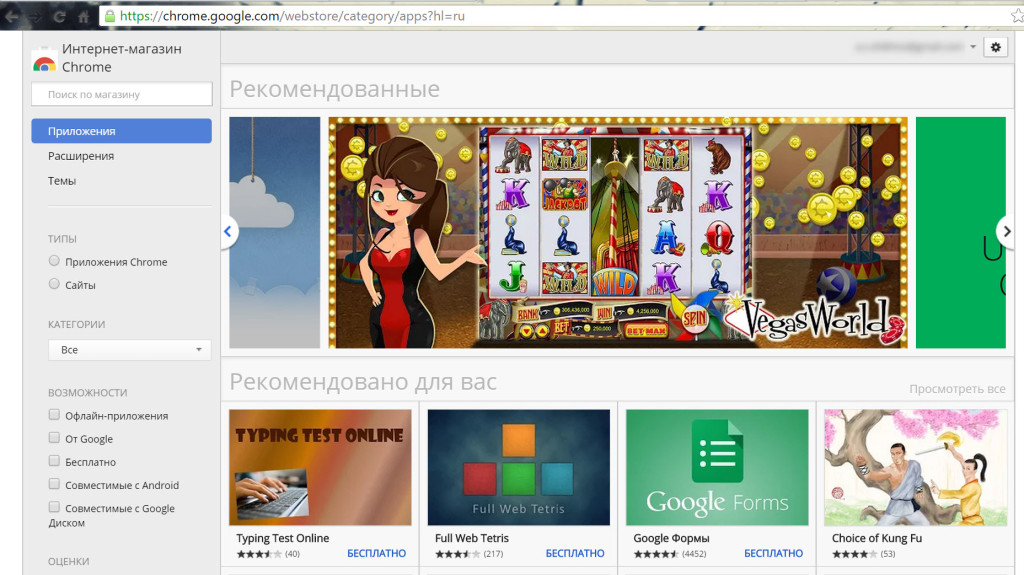This screenshot has height=575, width=1024.
Task: Click БЕСПЛАТНО for Typing Test Online
Action: click(376, 553)
